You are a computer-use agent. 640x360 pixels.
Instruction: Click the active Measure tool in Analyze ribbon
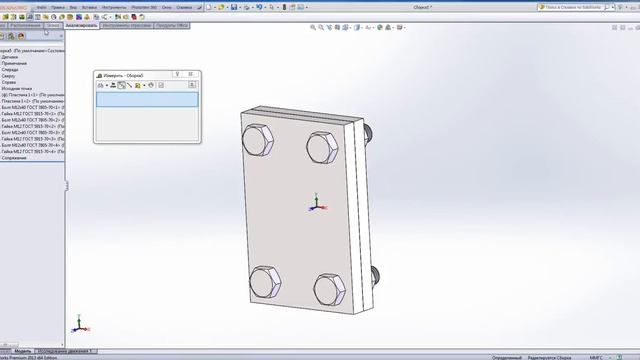pyautogui.click(x=30, y=17)
